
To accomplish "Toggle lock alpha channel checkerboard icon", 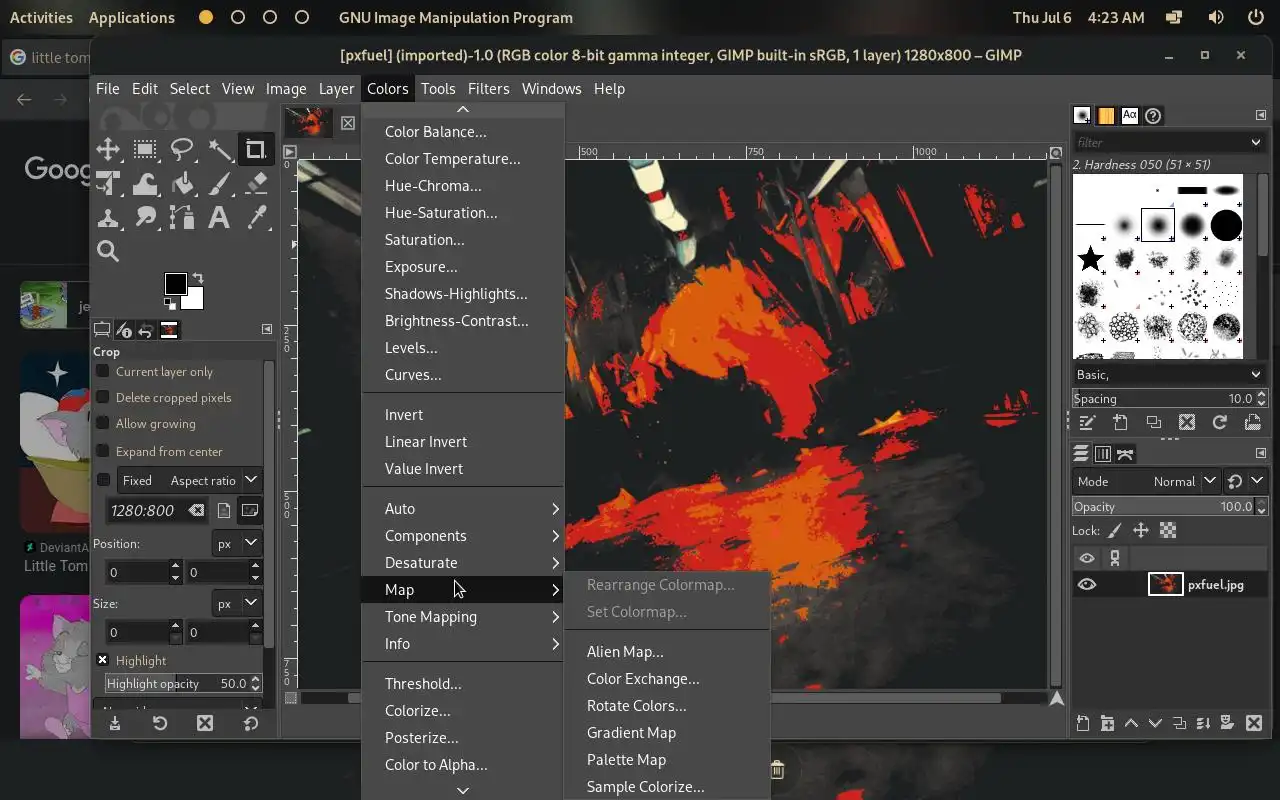I will coord(1168,531).
